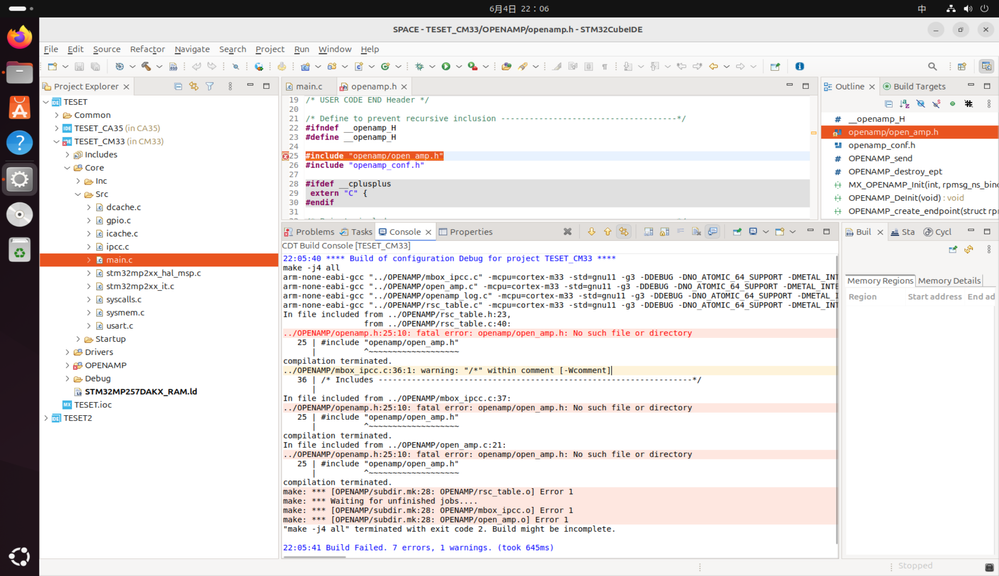This screenshot has width=999, height=576.
Task: Open Trash from the Ubuntu dock
Action: 19,250
